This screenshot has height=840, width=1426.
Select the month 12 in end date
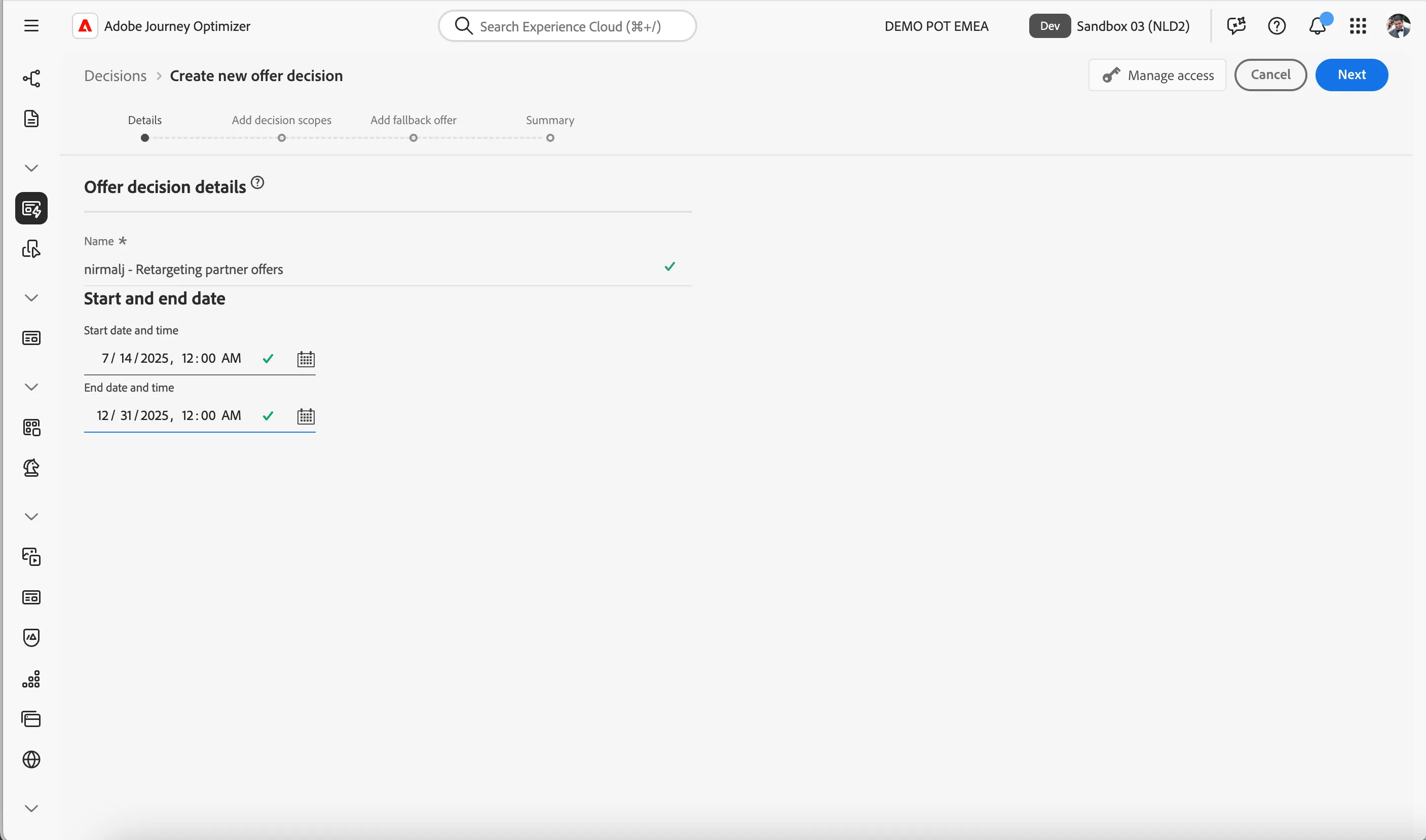(102, 415)
